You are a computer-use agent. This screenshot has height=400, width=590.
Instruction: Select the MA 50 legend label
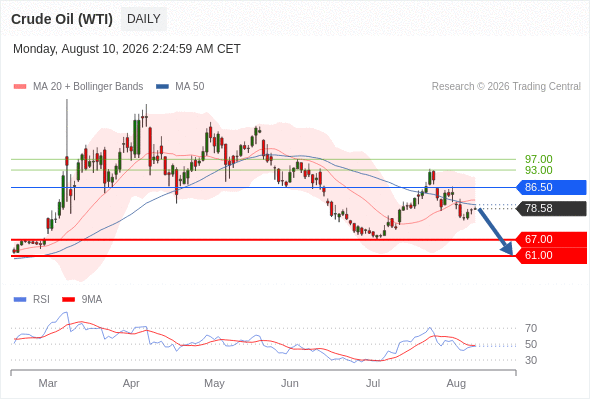click(190, 87)
